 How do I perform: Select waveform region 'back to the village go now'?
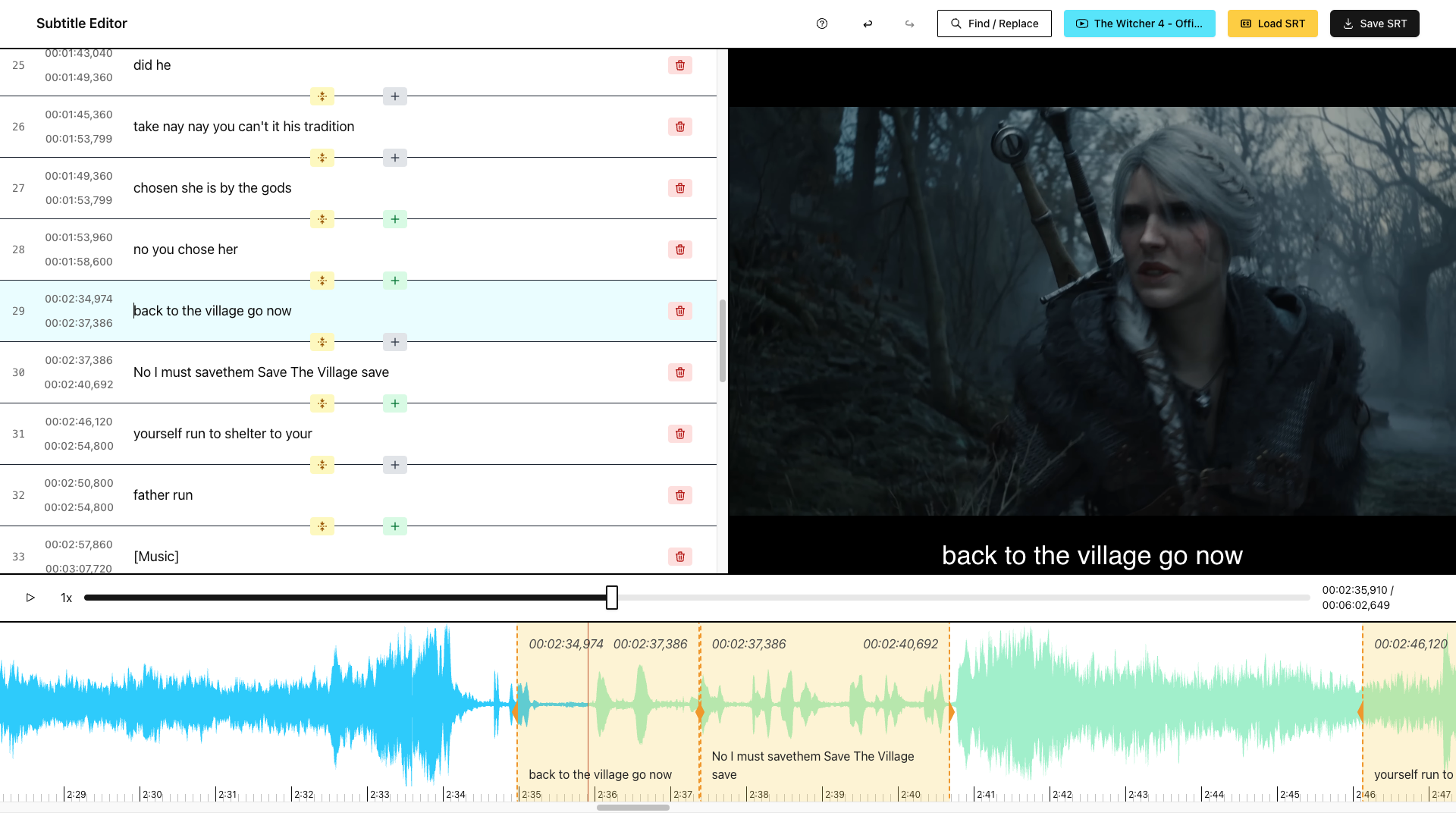pyautogui.click(x=608, y=711)
